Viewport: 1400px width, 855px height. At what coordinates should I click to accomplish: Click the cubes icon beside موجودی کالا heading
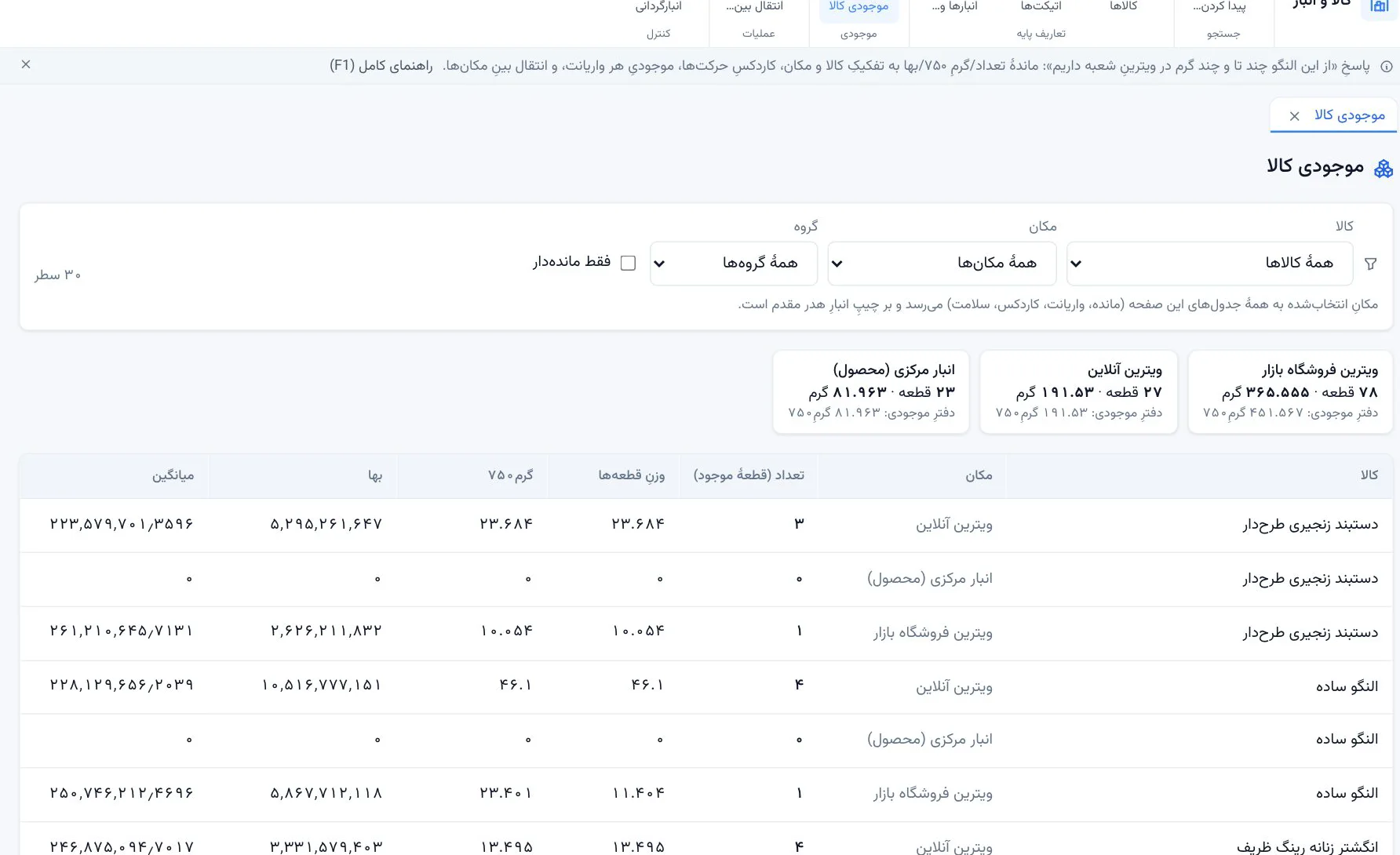pos(1384,168)
